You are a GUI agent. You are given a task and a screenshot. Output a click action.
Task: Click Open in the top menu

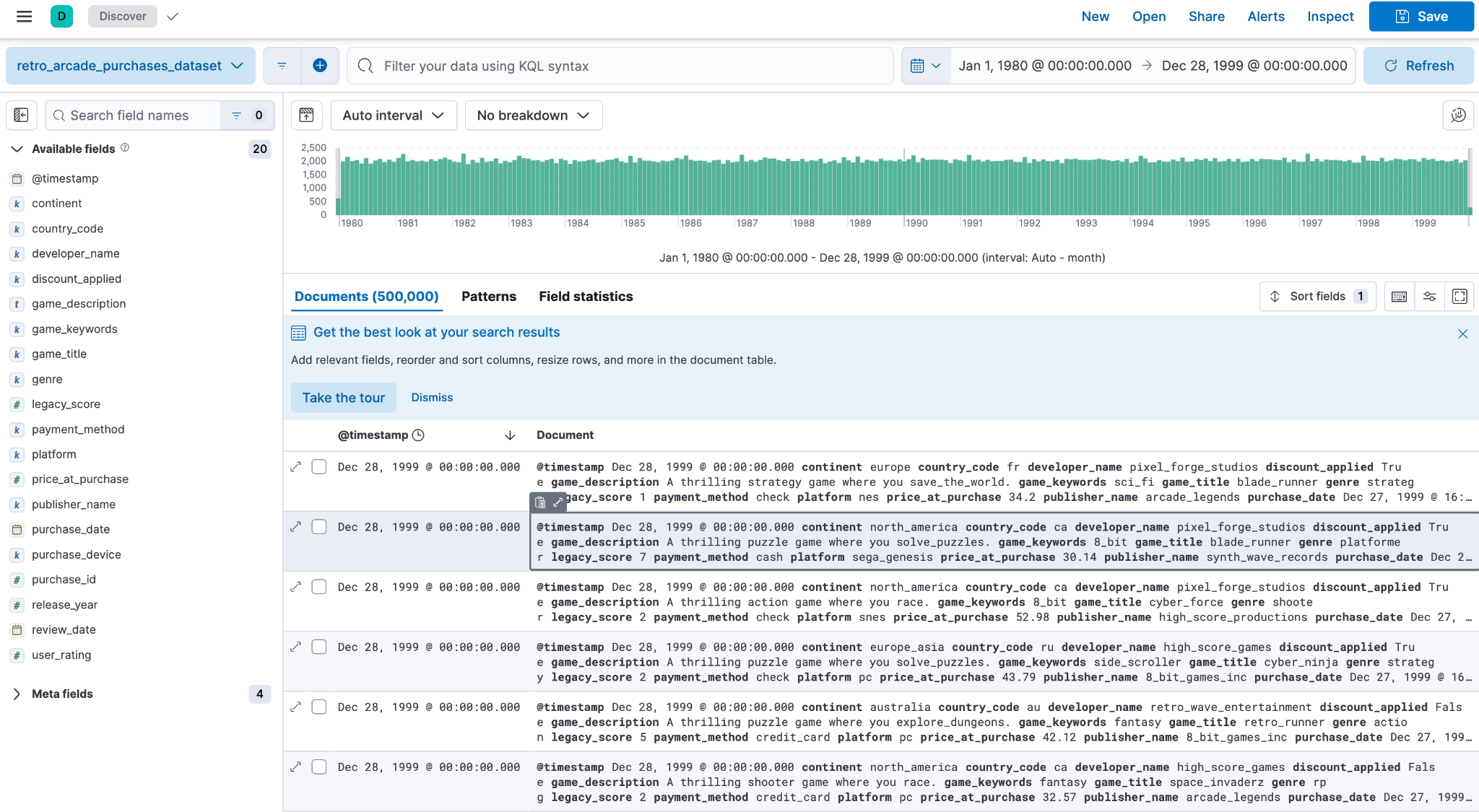1149,16
